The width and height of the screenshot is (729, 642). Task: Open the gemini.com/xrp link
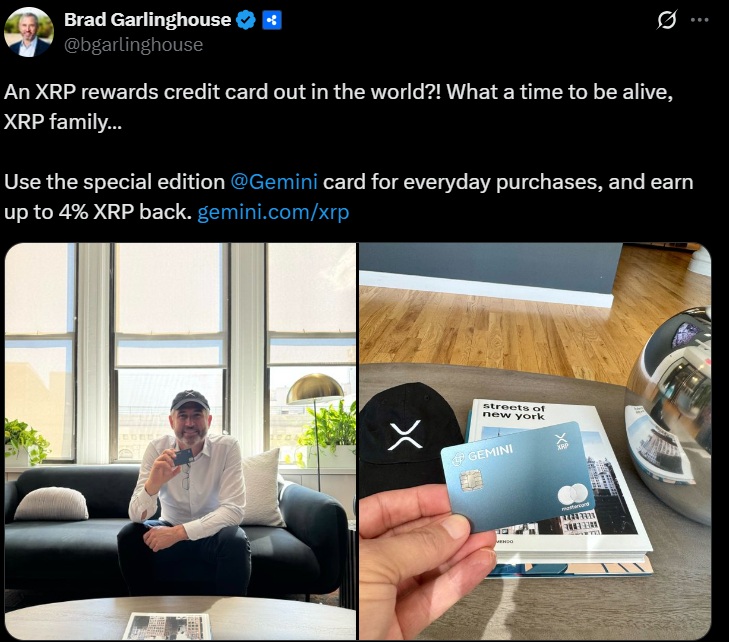point(273,212)
